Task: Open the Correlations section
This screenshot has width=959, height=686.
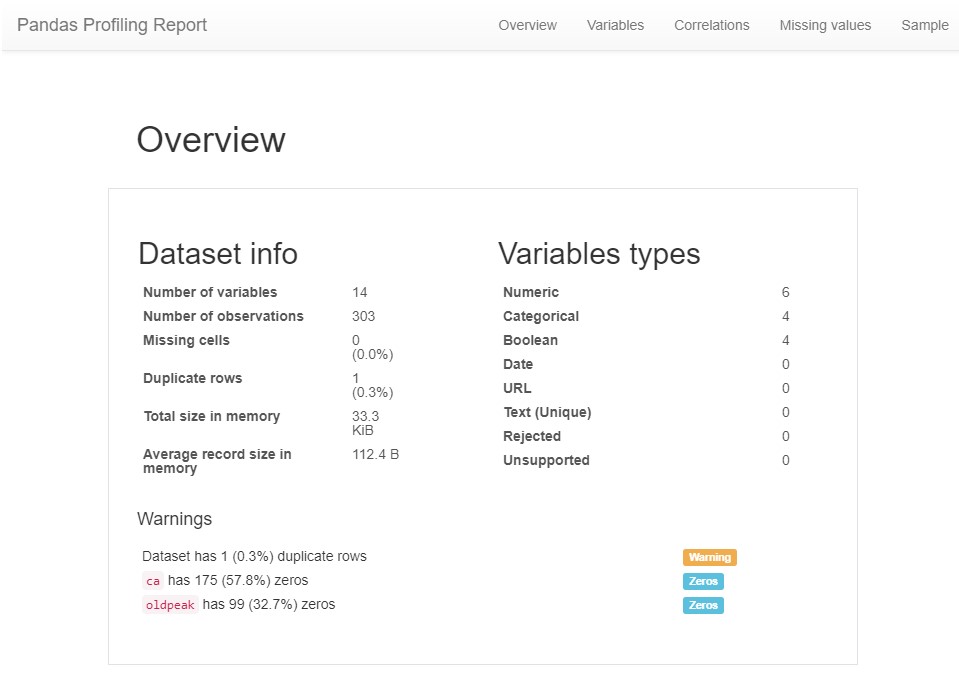Action: [x=711, y=25]
